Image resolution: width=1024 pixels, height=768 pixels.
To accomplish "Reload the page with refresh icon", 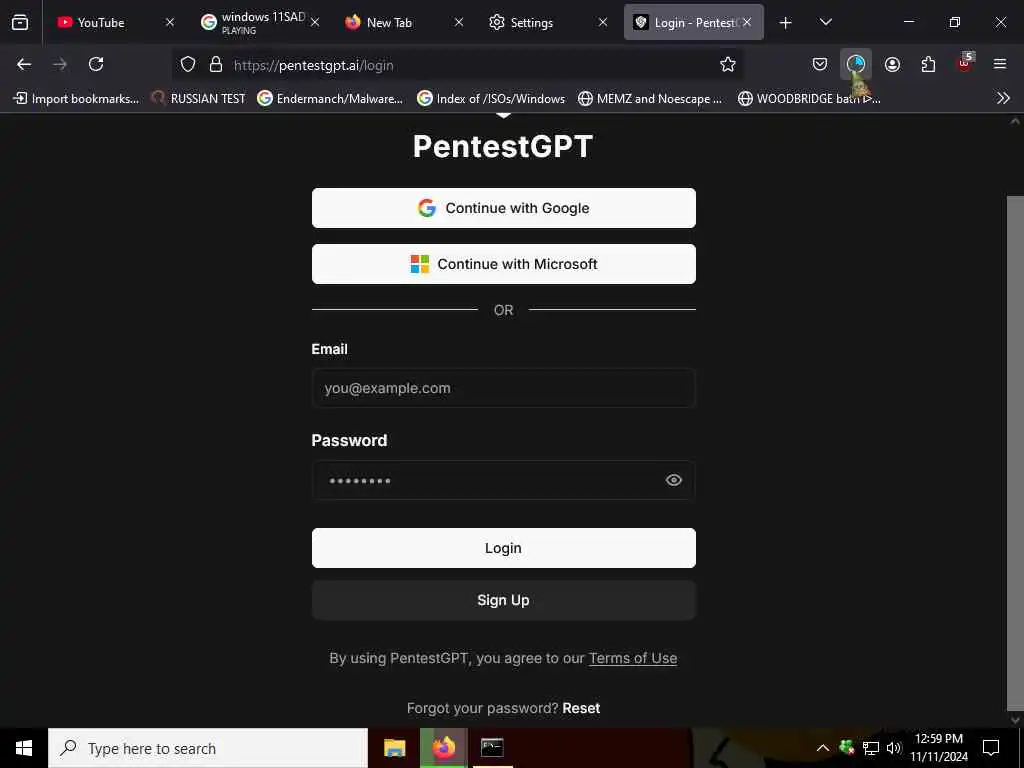I will coord(96,65).
